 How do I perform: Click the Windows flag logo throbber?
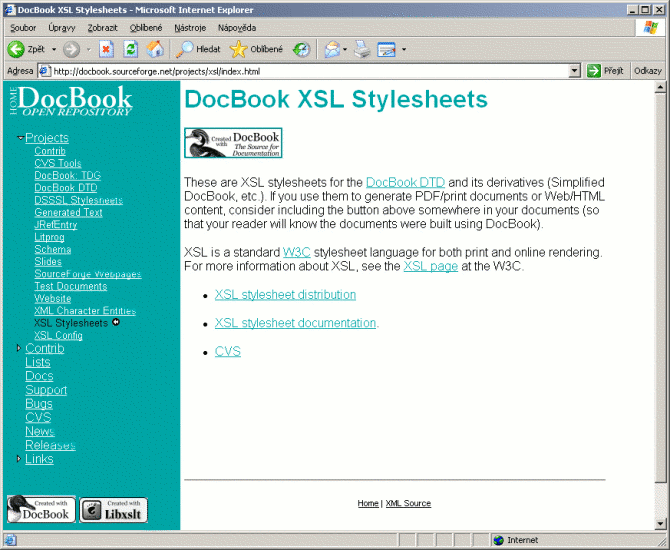pyautogui.click(x=651, y=28)
